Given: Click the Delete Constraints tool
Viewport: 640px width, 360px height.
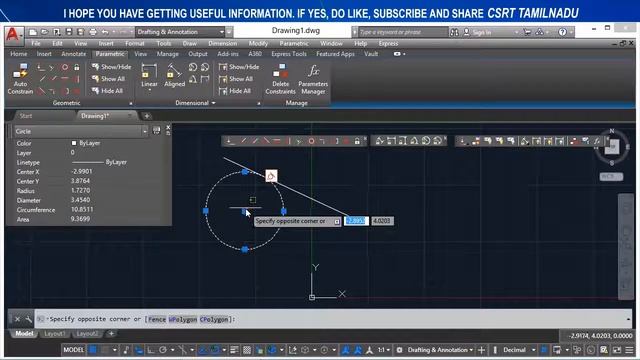Looking at the screenshot, I should (x=280, y=79).
